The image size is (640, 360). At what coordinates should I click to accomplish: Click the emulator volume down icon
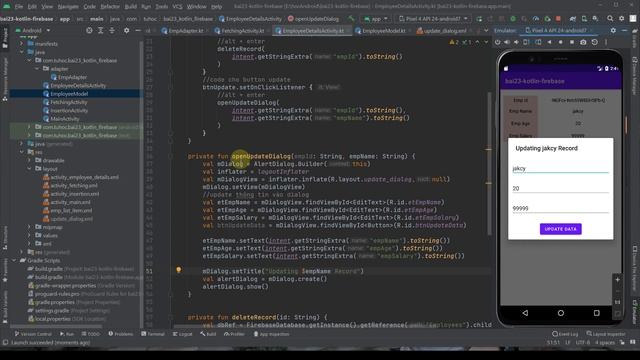(x=516, y=42)
